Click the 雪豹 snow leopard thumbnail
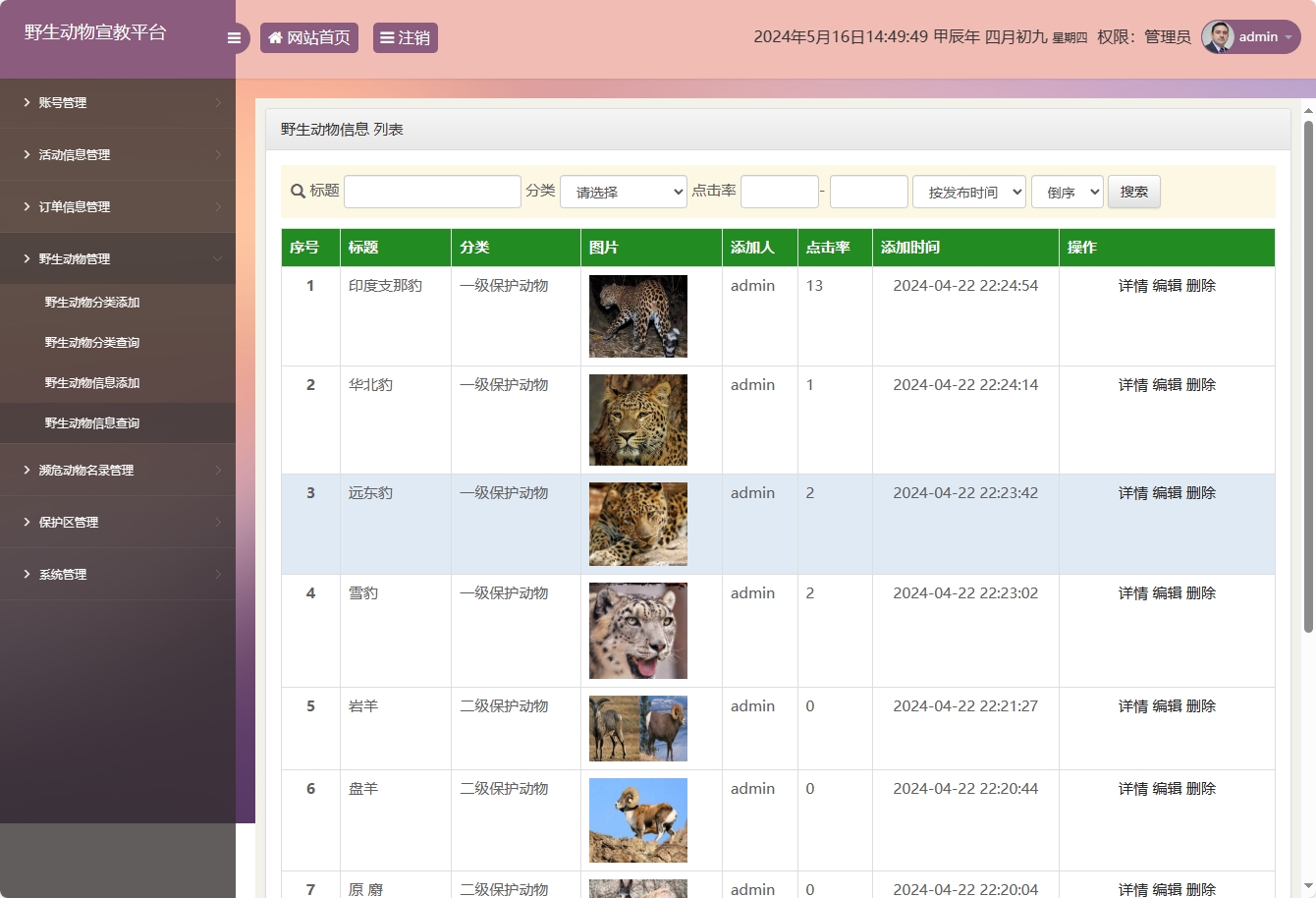Screen dimensions: 1316x898 (x=638, y=631)
